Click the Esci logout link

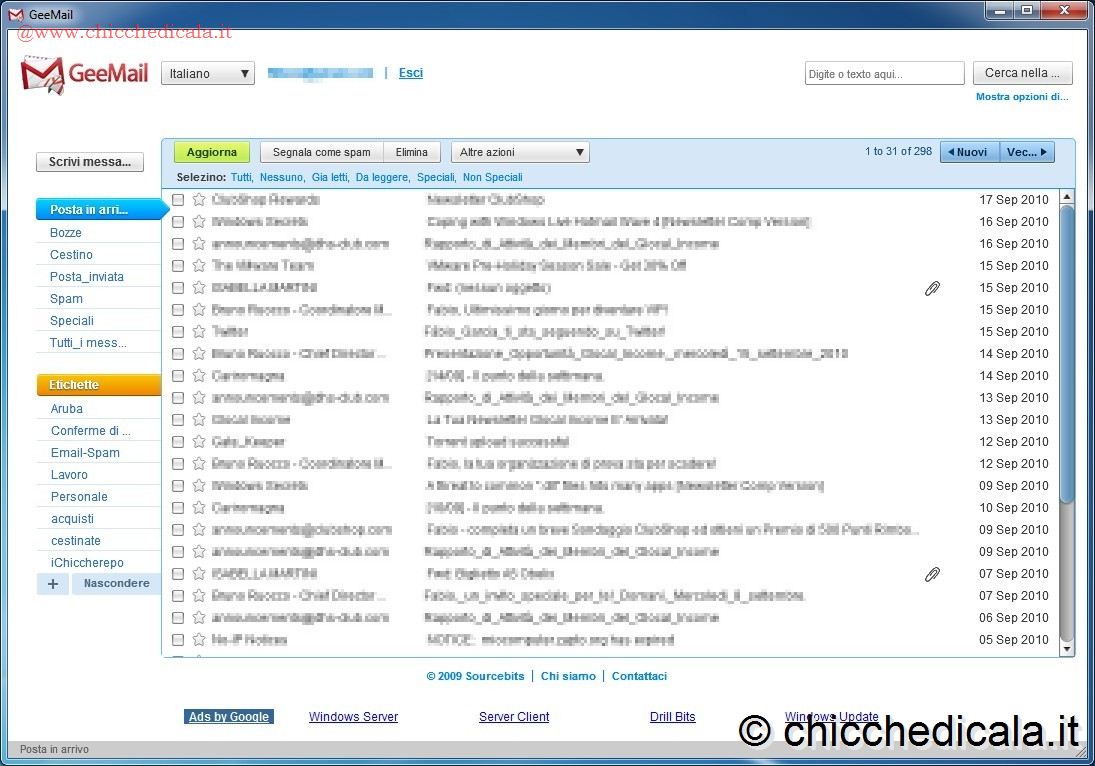(410, 73)
